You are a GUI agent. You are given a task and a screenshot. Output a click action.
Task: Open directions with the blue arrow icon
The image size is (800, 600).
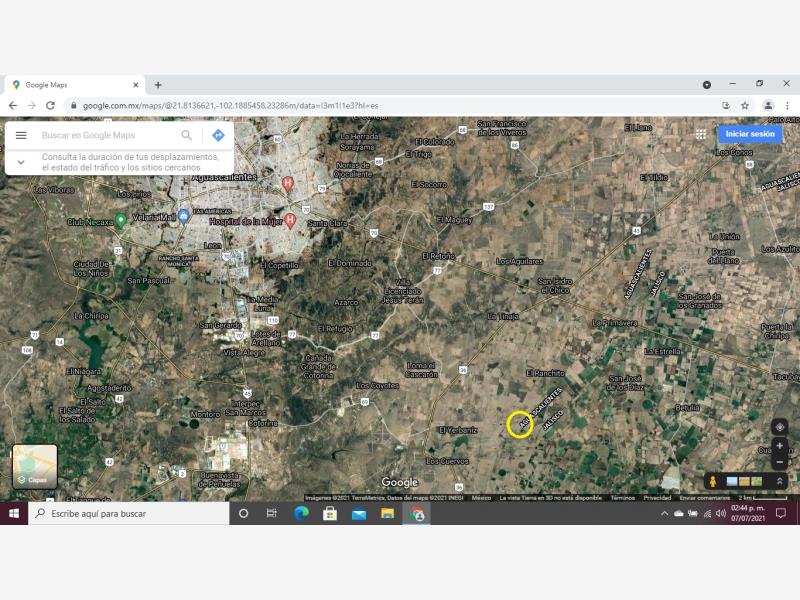click(218, 135)
